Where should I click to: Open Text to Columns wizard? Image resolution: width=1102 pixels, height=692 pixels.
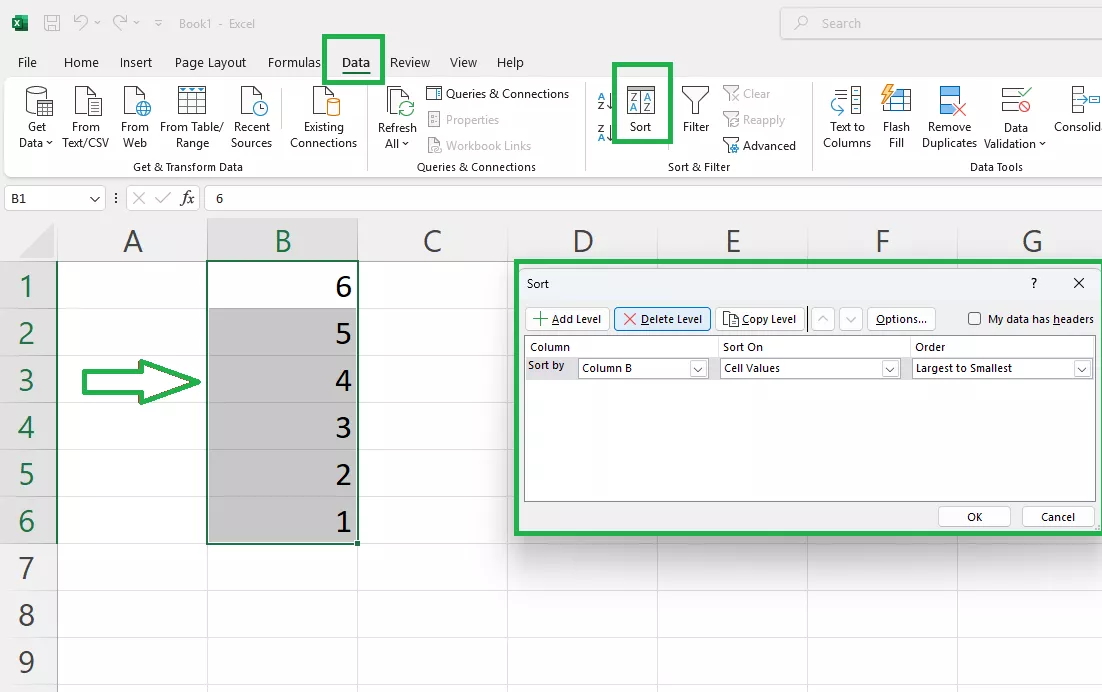coord(846,117)
